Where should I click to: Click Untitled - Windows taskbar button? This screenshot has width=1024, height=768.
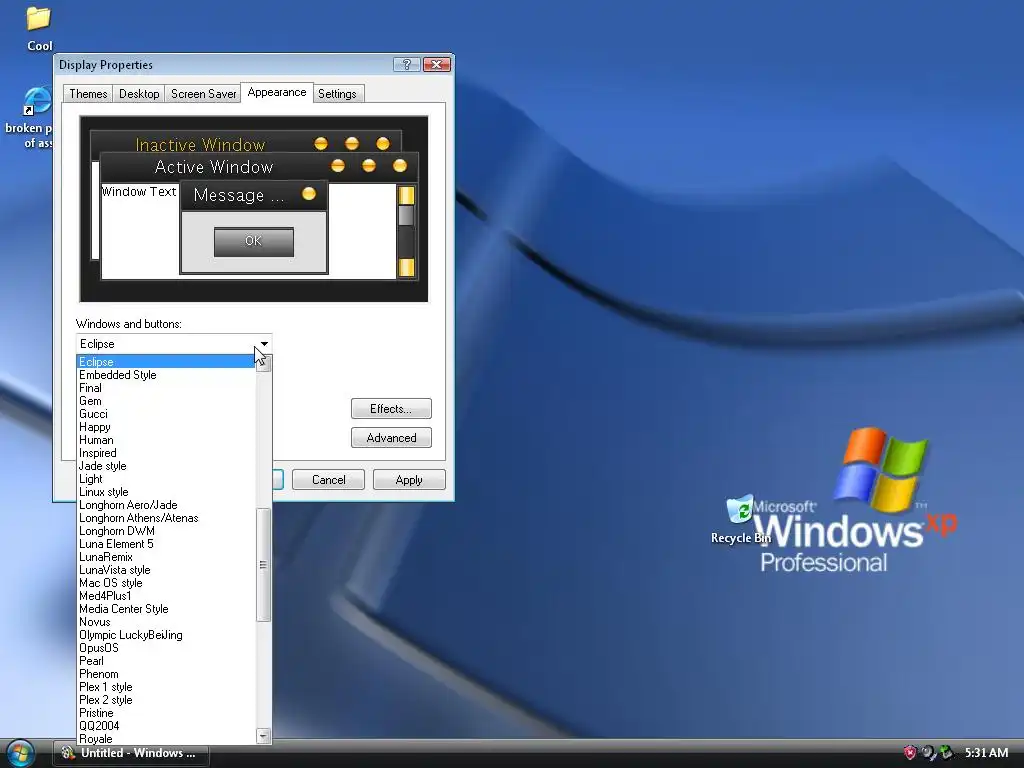pyautogui.click(x=131, y=753)
